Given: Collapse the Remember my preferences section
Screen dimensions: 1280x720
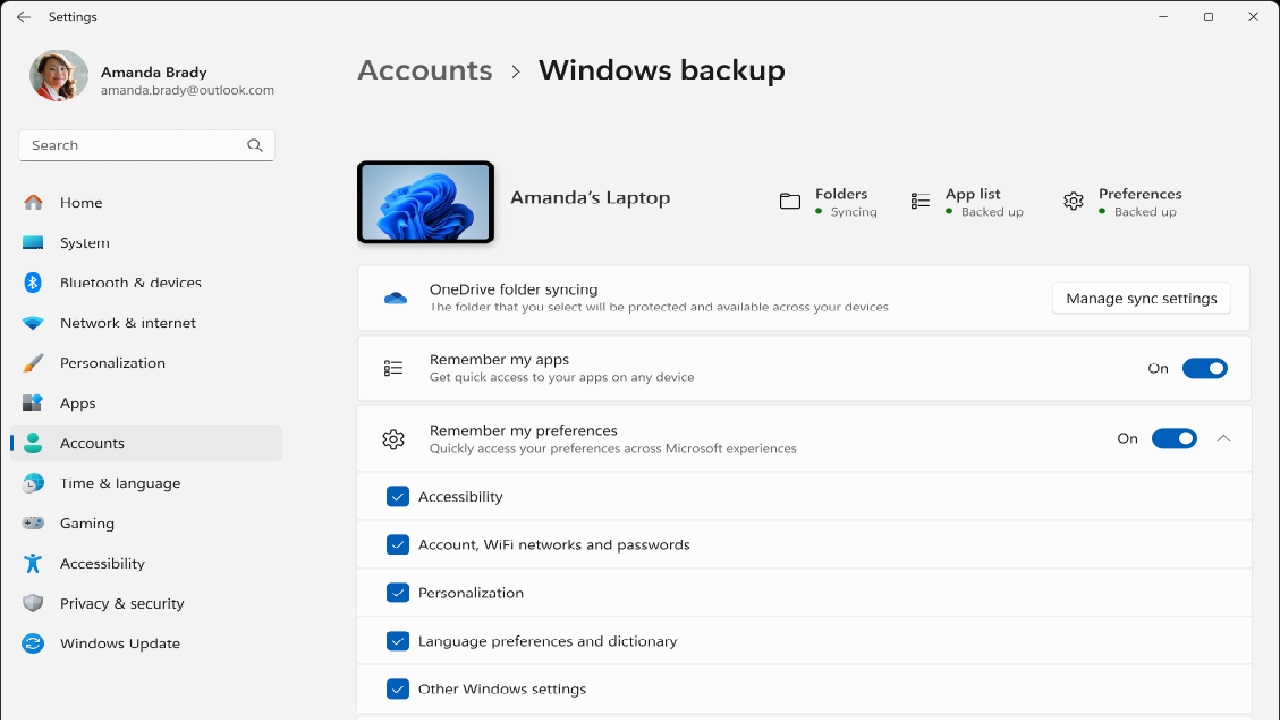Looking at the screenshot, I should (x=1224, y=438).
